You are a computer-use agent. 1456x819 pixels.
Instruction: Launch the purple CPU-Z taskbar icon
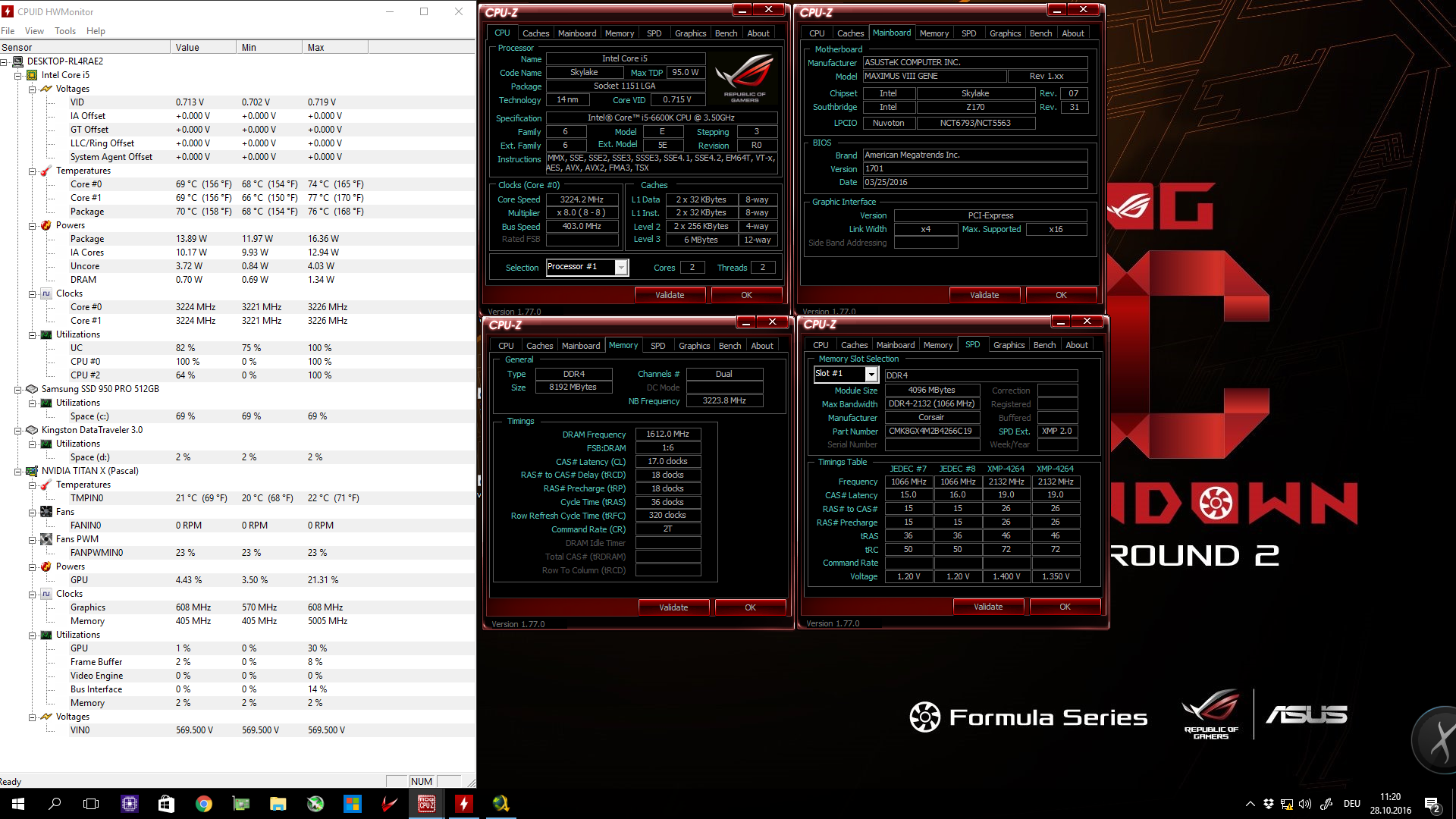click(x=130, y=804)
